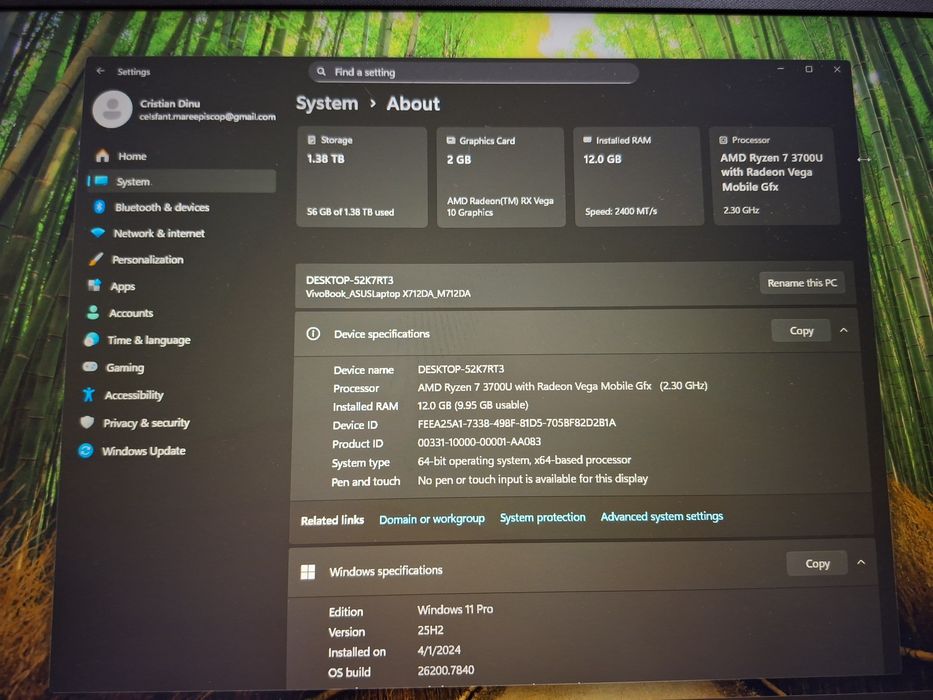Click the Windows logo beside Windows specifications
This screenshot has width=933, height=700.
click(308, 572)
